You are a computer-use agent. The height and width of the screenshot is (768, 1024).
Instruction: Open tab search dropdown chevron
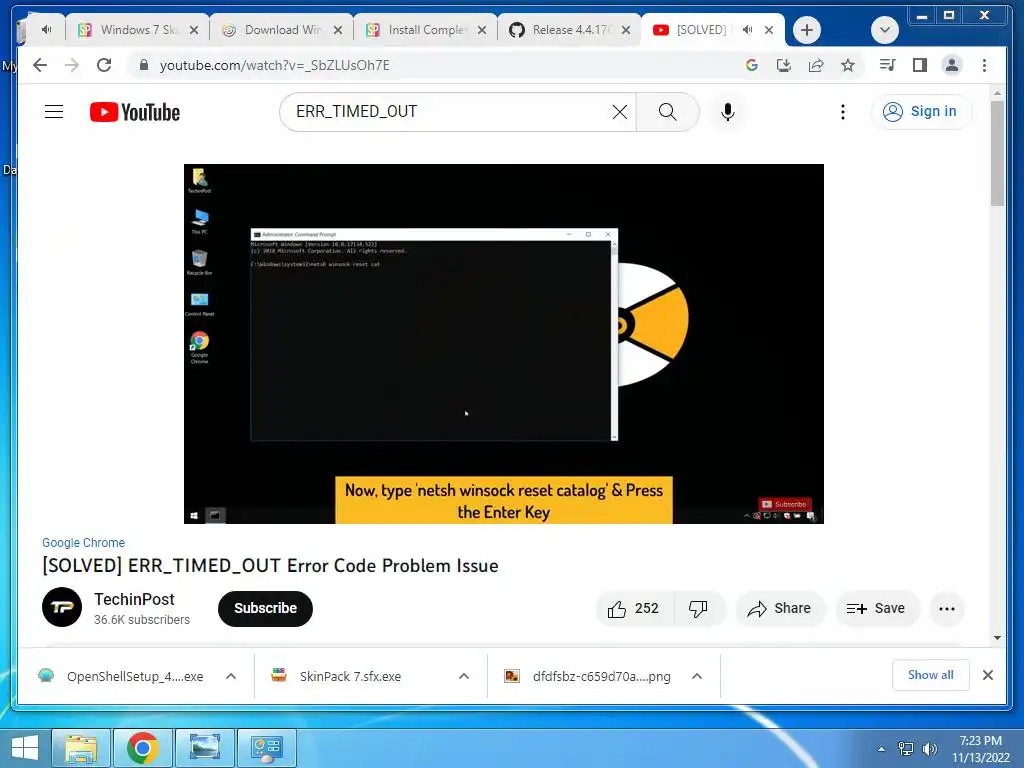[x=885, y=30]
